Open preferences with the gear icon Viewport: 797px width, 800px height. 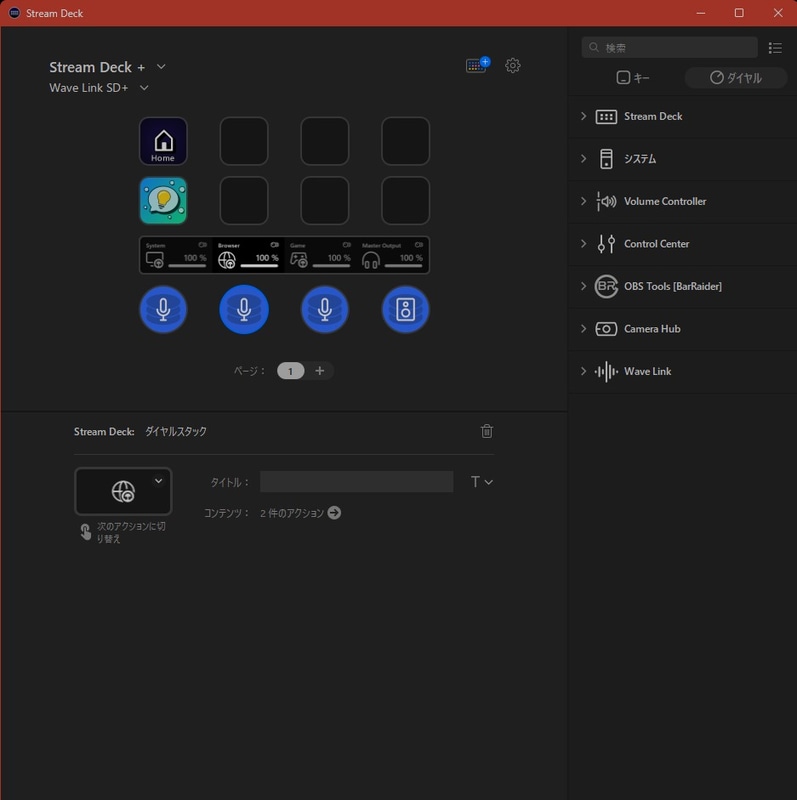(513, 65)
